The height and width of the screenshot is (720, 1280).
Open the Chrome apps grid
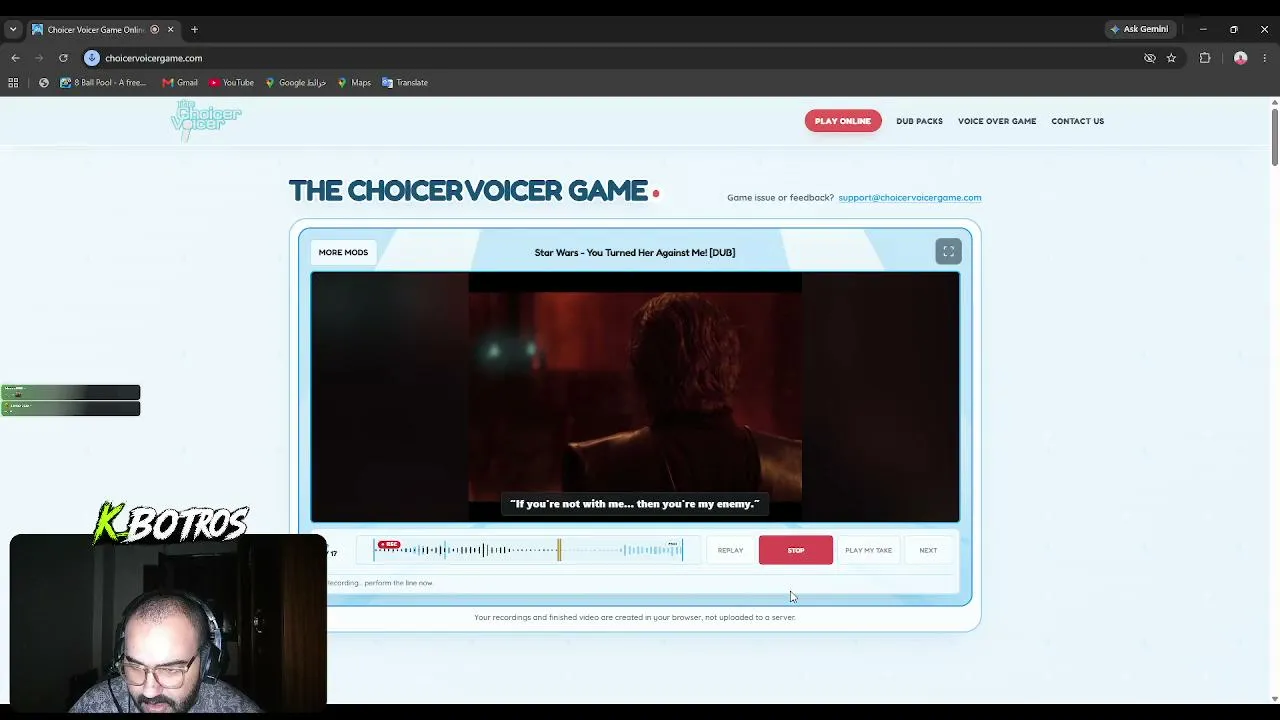coord(13,83)
